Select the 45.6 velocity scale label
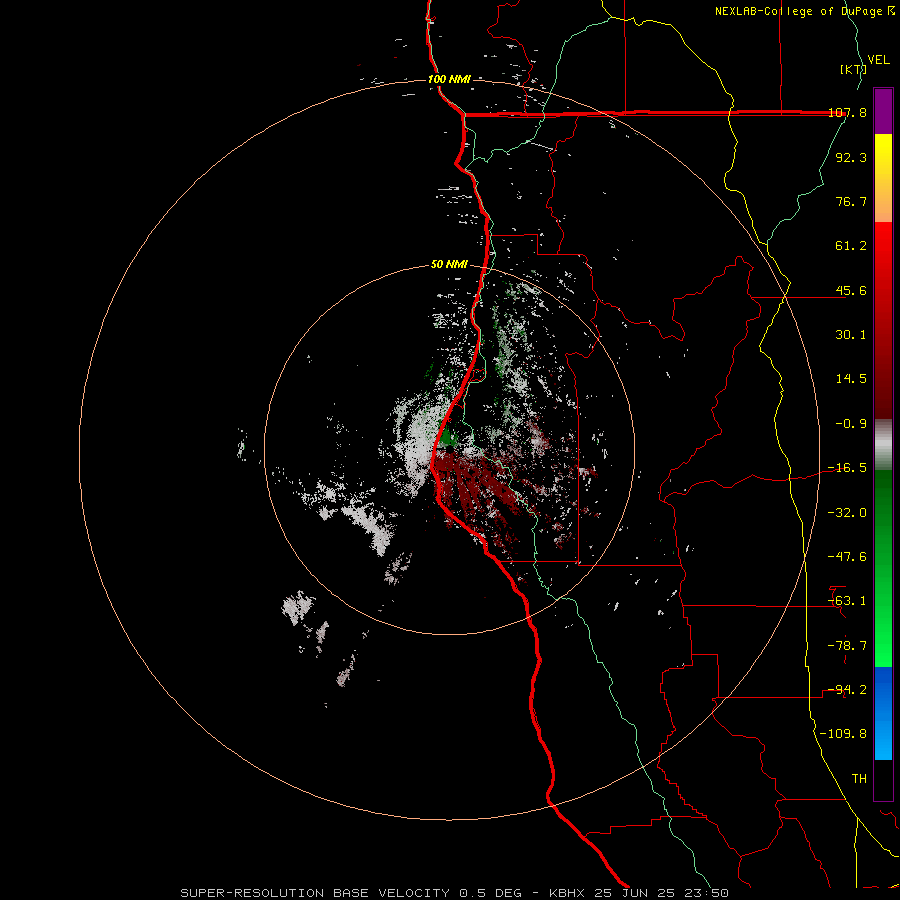Image resolution: width=900 pixels, height=900 pixels. tap(851, 290)
